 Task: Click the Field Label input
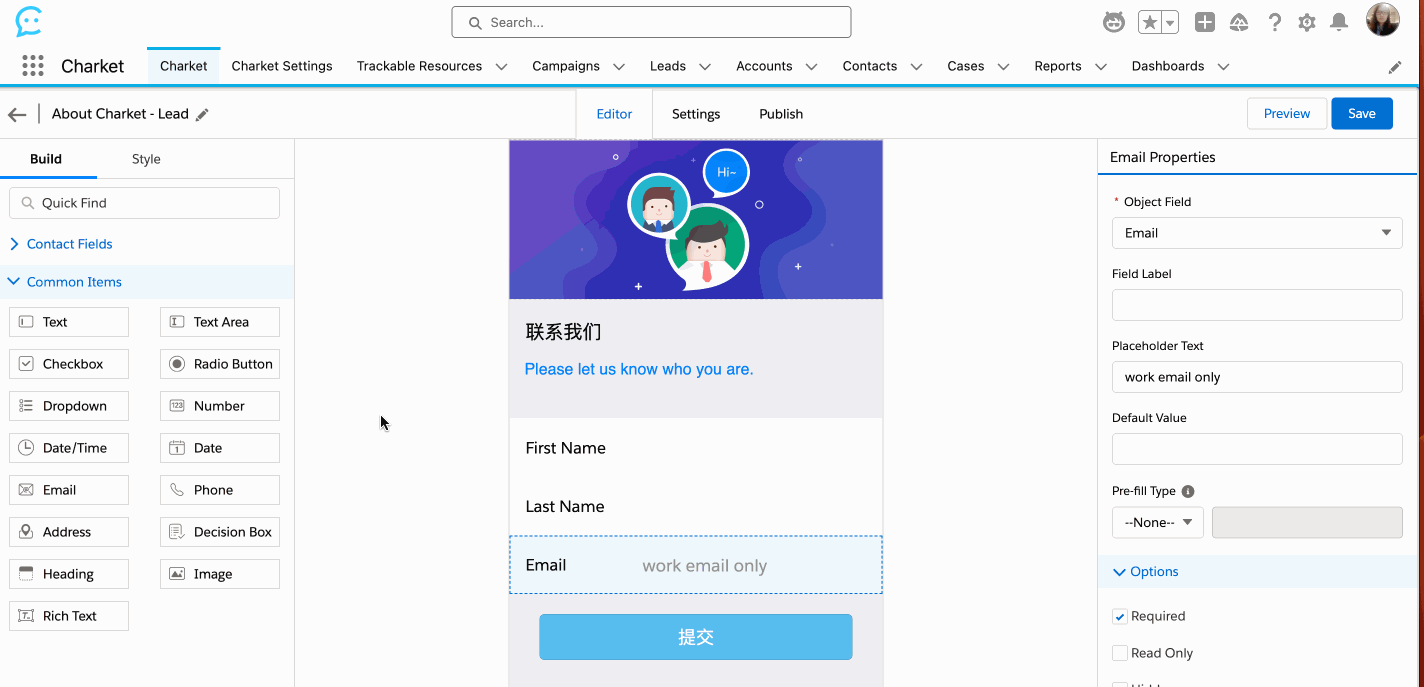[1257, 305]
